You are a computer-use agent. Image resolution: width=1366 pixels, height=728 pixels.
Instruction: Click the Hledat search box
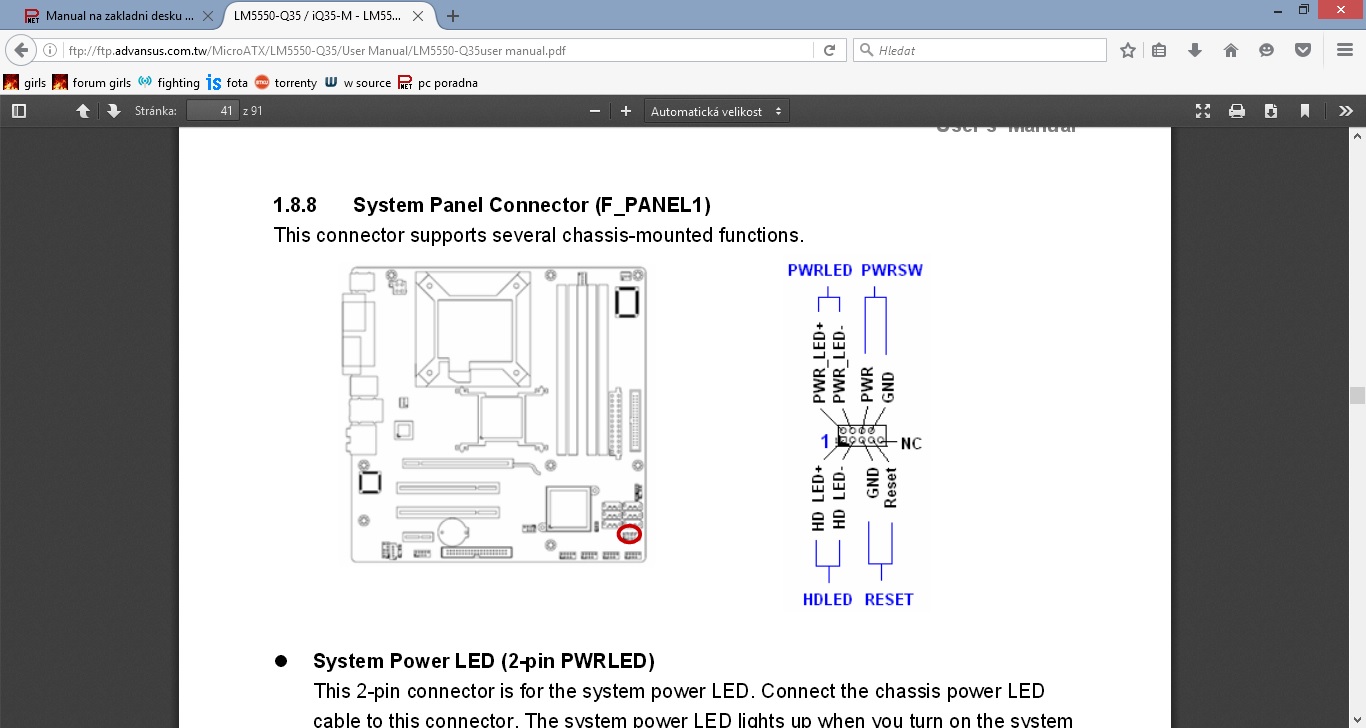980,50
